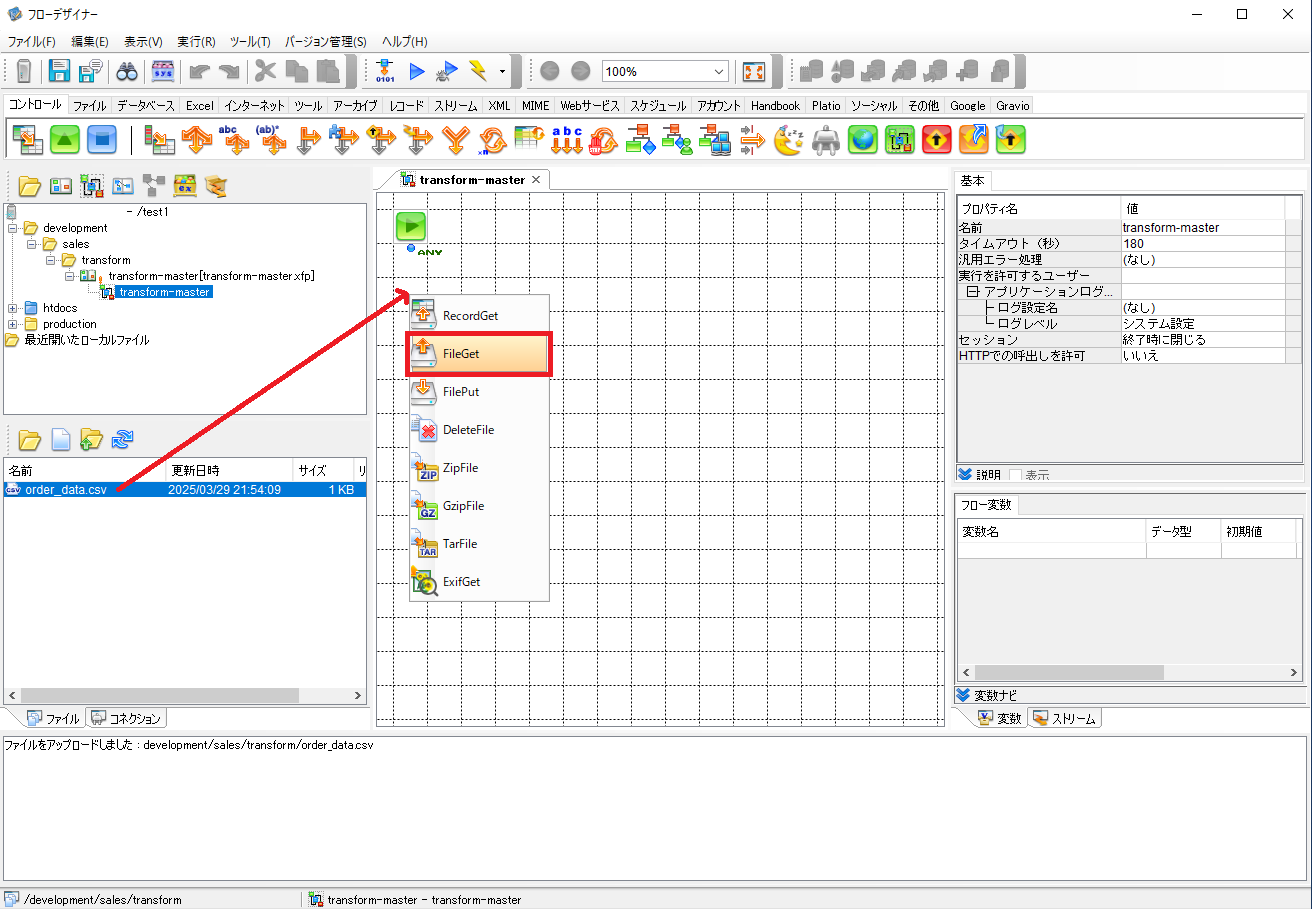
Task: Open the ファイル(F) menu
Action: tap(32, 42)
